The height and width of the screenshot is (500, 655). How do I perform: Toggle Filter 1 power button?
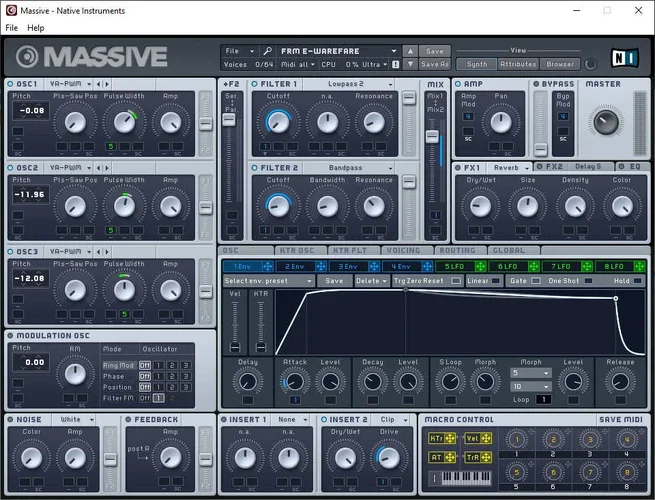pyautogui.click(x=255, y=84)
